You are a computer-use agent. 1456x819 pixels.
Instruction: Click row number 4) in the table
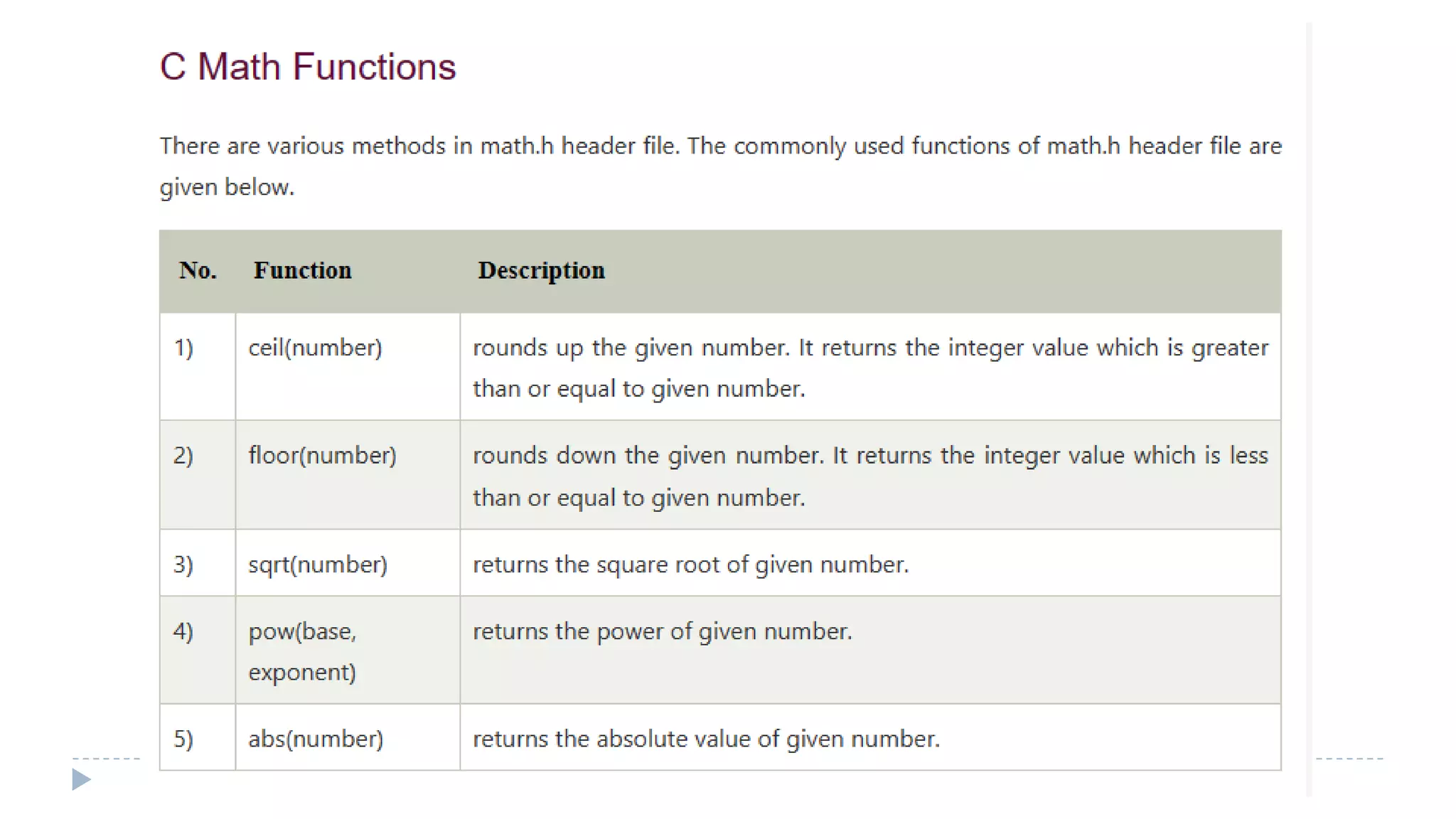[183, 631]
